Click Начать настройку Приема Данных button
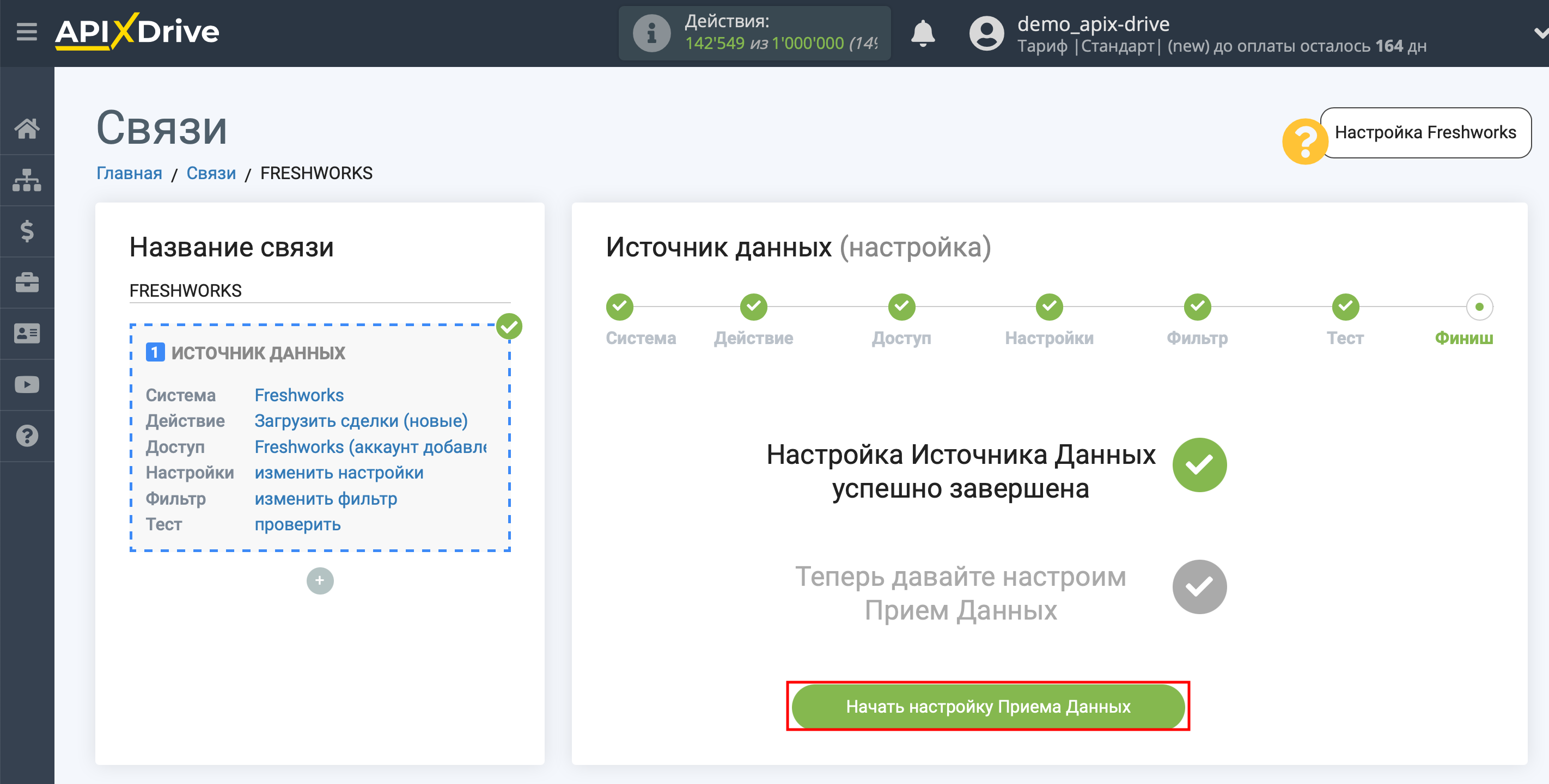The image size is (1549, 784). [x=987, y=707]
